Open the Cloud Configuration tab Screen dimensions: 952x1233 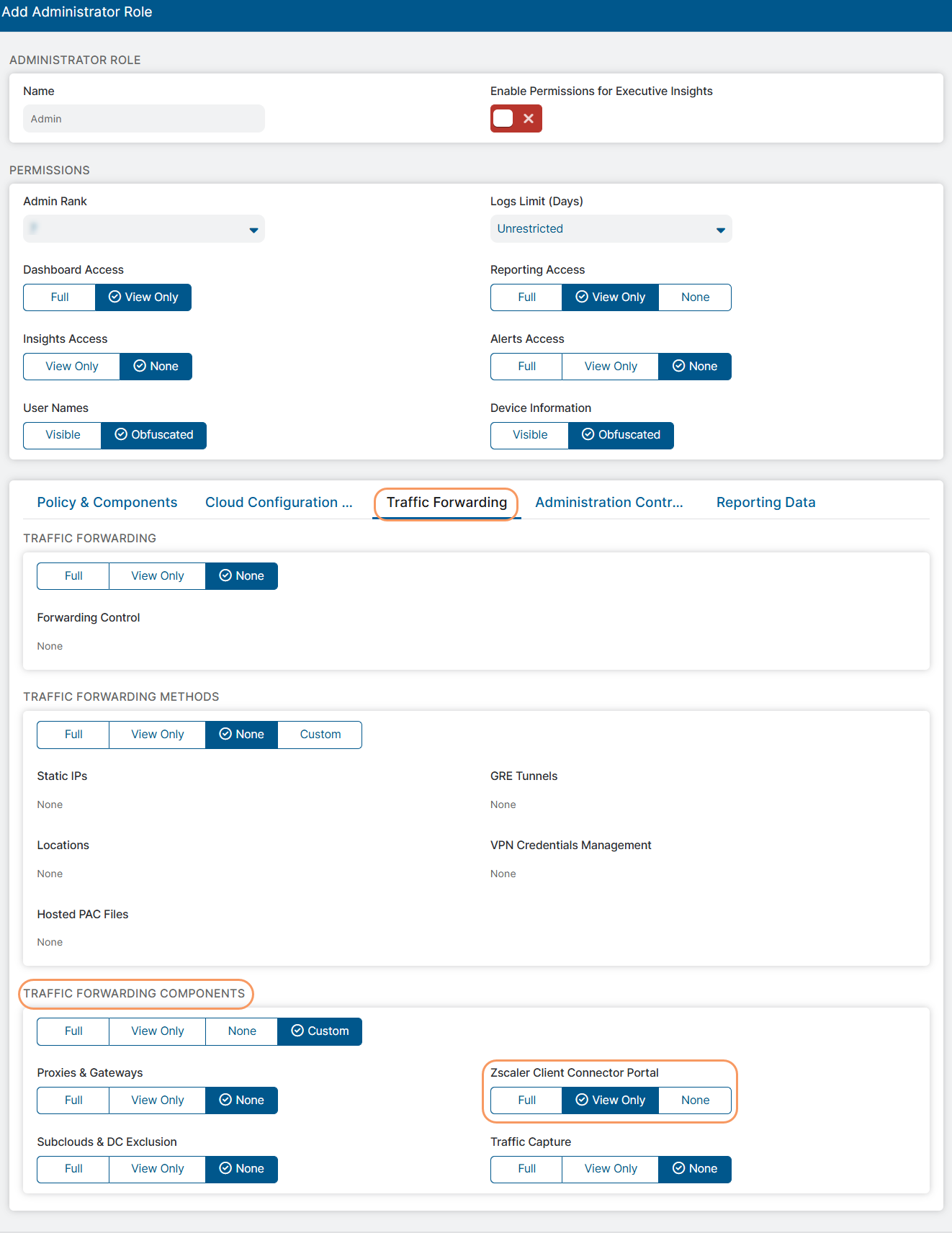pyautogui.click(x=279, y=503)
